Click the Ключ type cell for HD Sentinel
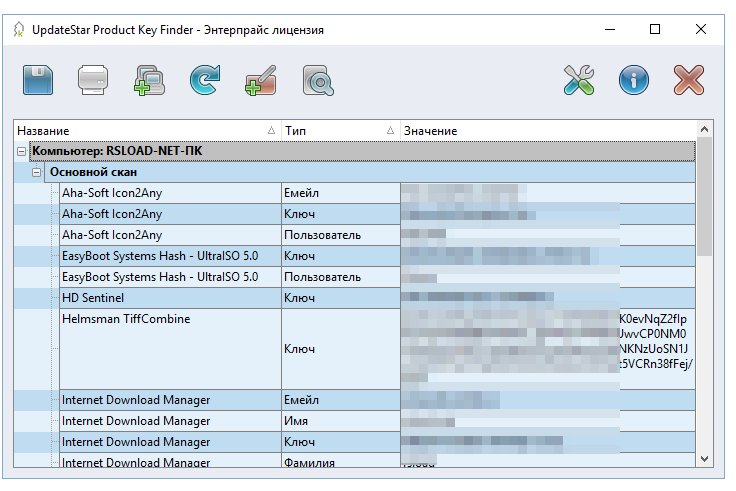This screenshot has width=736, height=491. 341,298
